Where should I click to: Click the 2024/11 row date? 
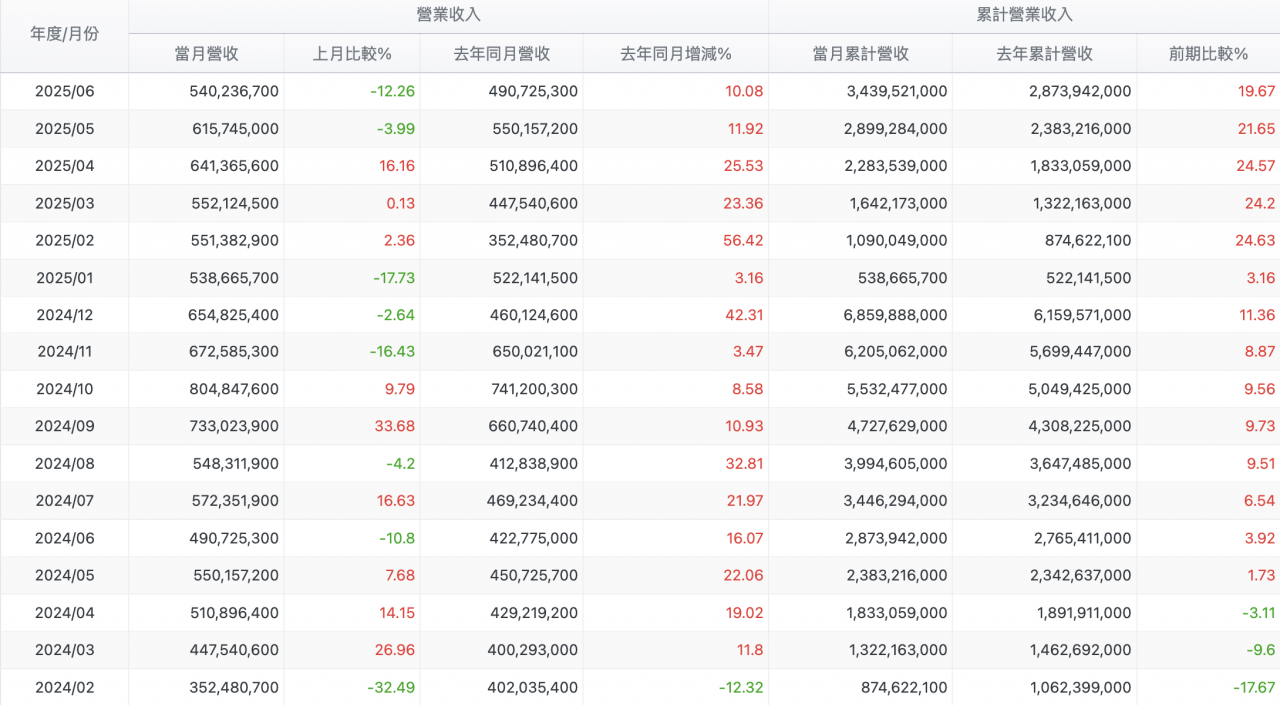64,352
